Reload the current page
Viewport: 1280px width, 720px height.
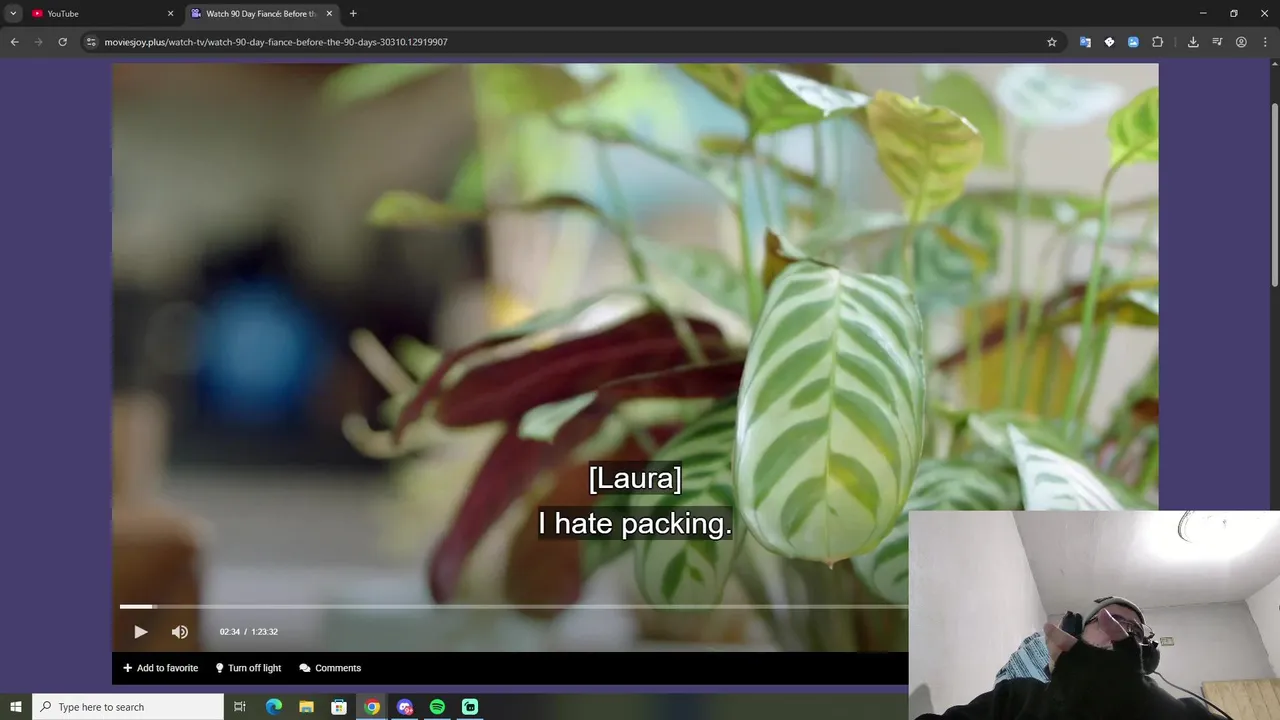click(x=63, y=42)
